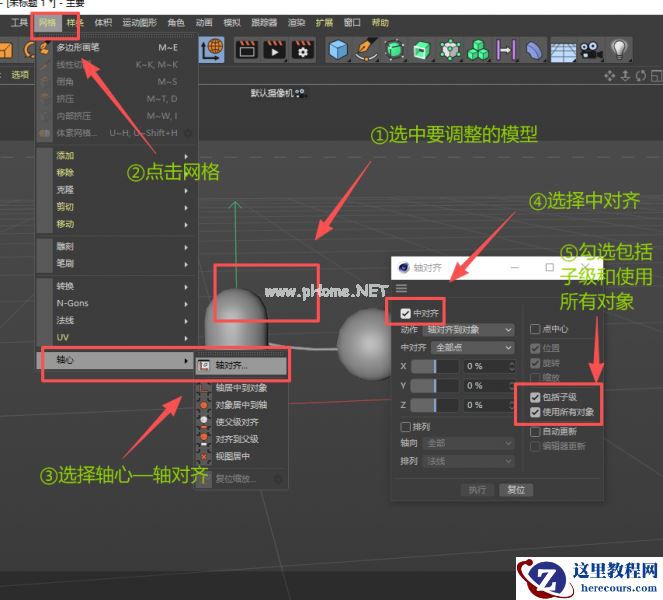
Task: Click the coordinate system globe icon
Action: click(211, 49)
